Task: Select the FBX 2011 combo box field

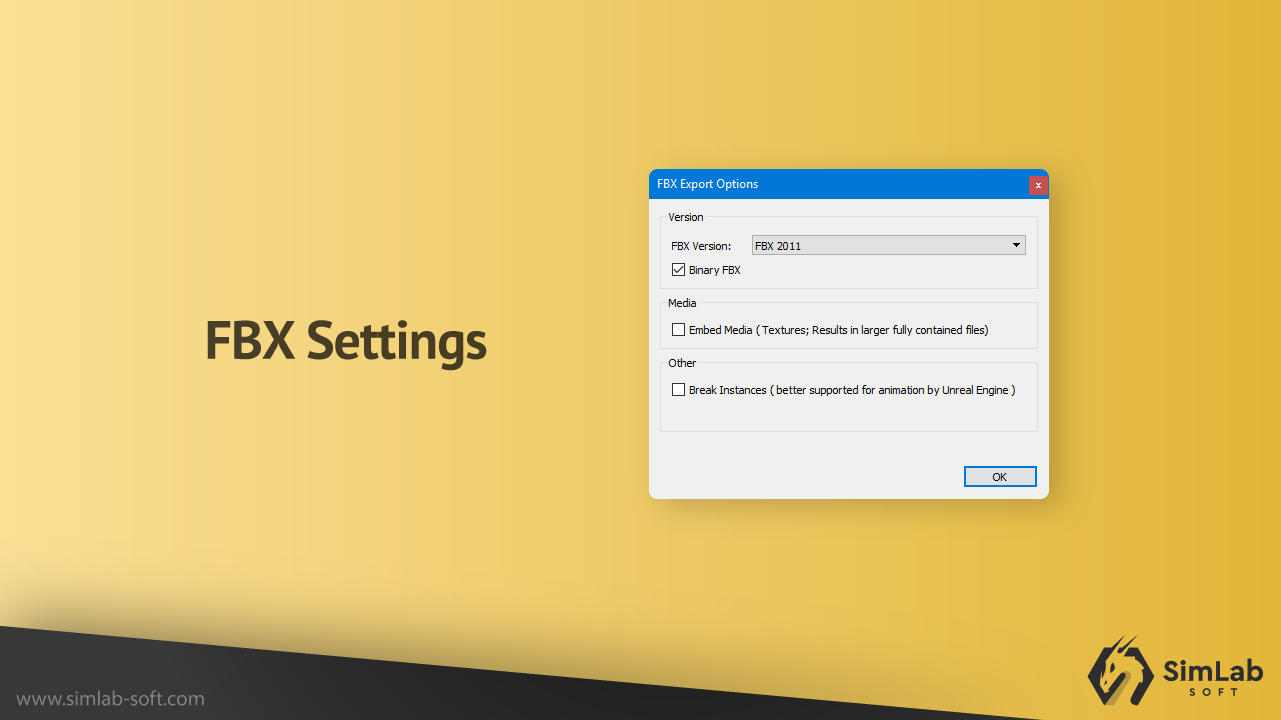Action: [x=878, y=245]
